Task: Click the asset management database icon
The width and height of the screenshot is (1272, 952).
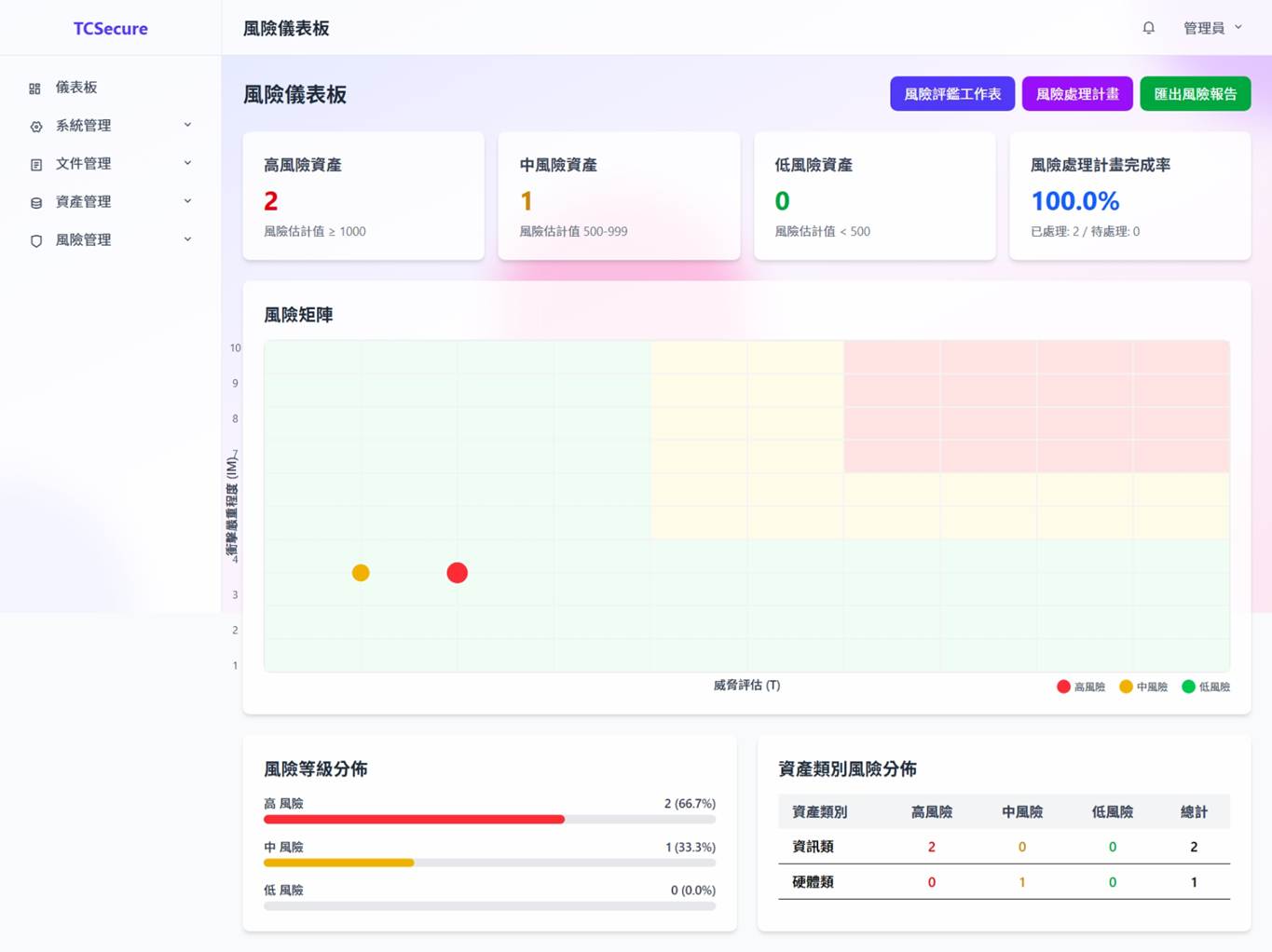Action: 35,203
